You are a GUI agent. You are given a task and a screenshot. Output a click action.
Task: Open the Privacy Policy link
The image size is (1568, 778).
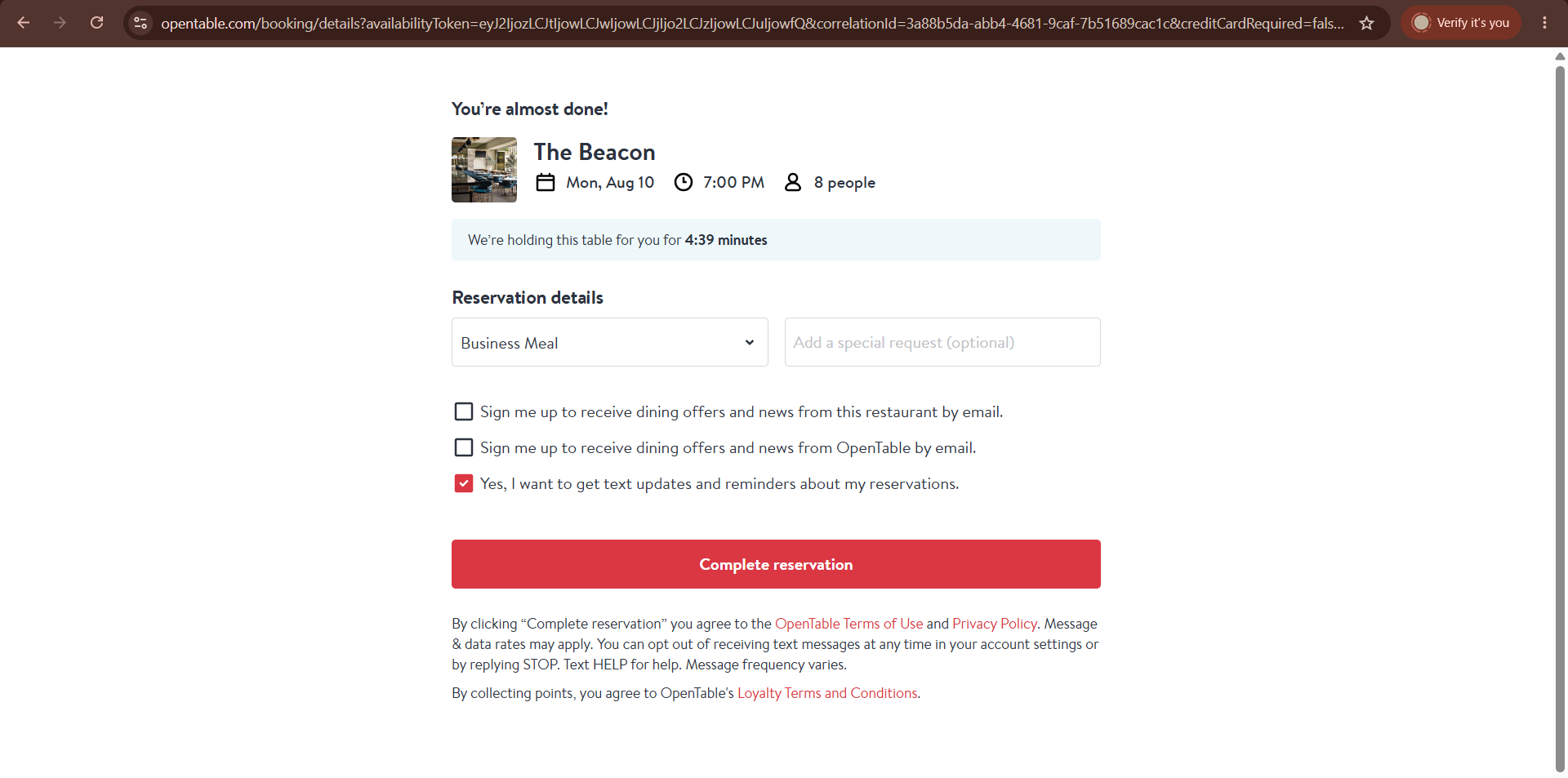coord(995,624)
